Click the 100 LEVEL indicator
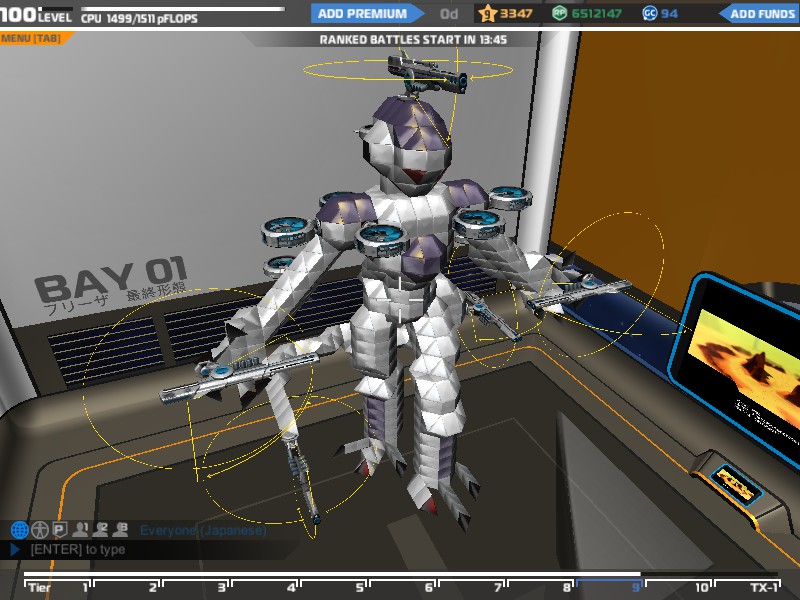This screenshot has height=600, width=800. point(36,15)
